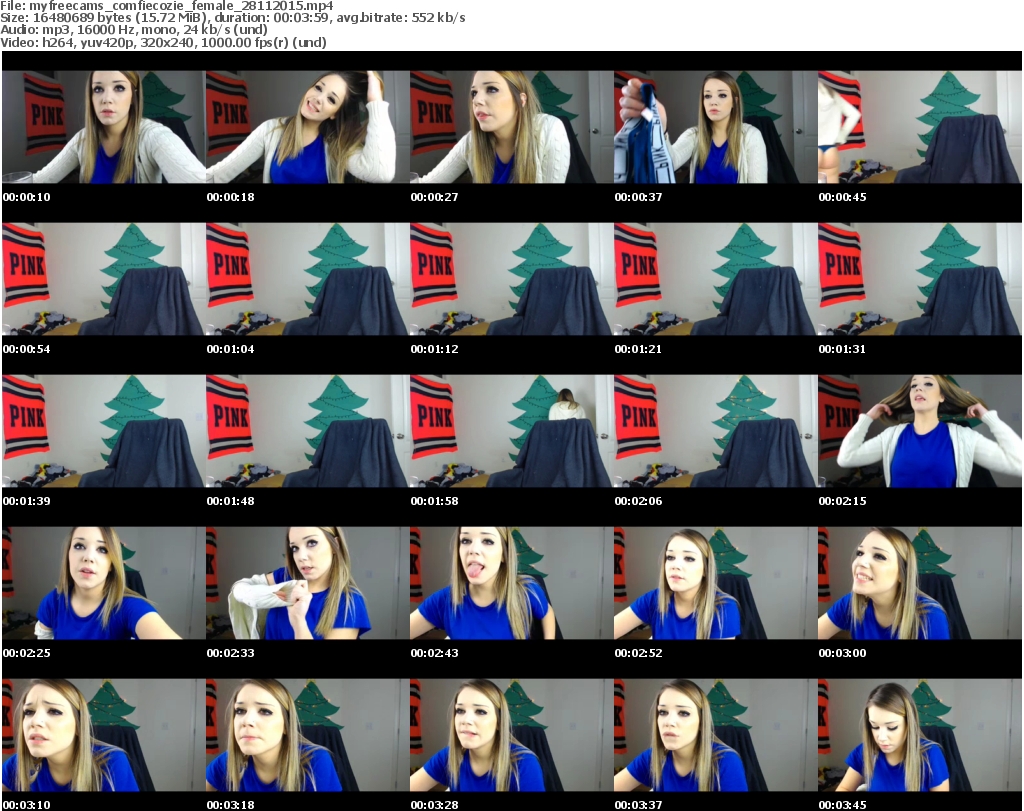Image resolution: width=1024 pixels, height=811 pixels.
Task: Click the 00:00:10 timestamp label
Action: point(26,197)
